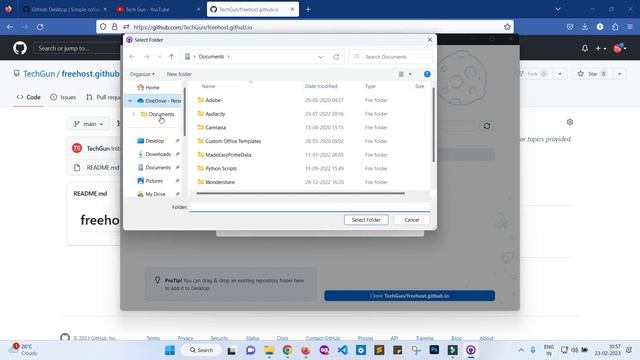Open dialog help icon

point(427,74)
